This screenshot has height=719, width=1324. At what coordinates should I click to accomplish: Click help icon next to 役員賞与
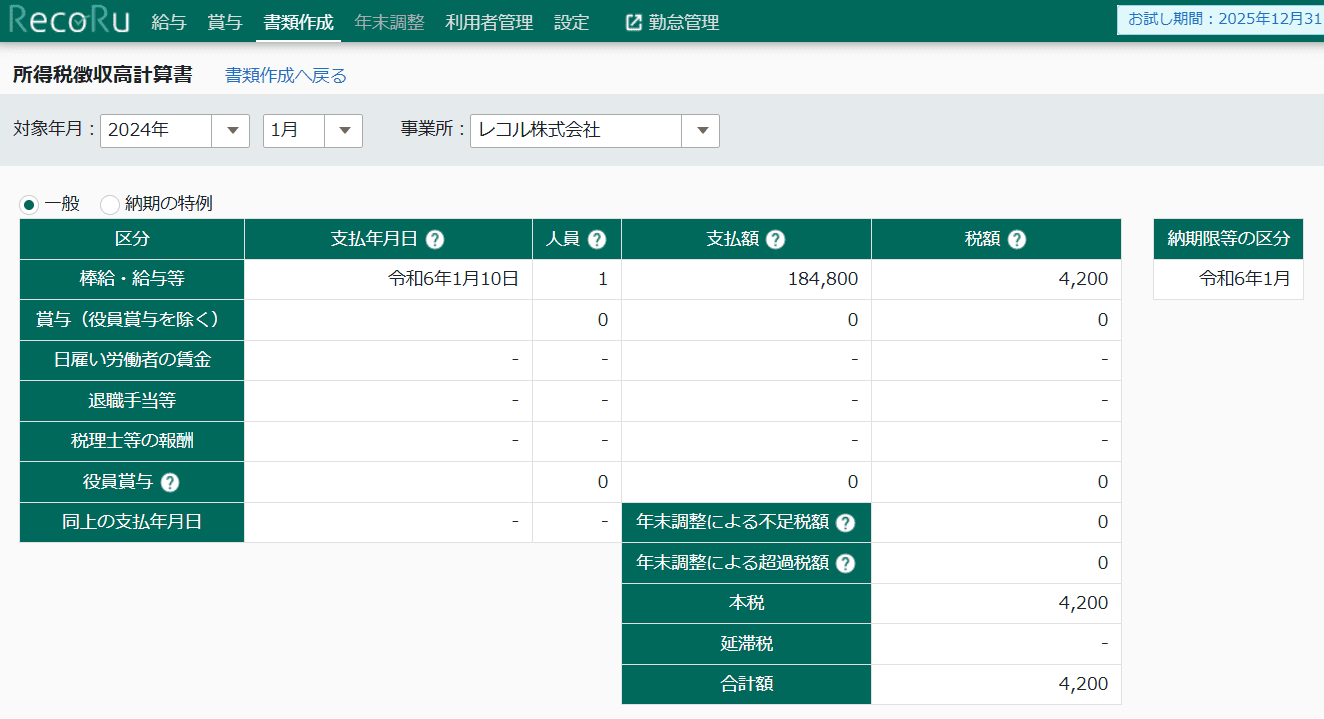point(170,482)
